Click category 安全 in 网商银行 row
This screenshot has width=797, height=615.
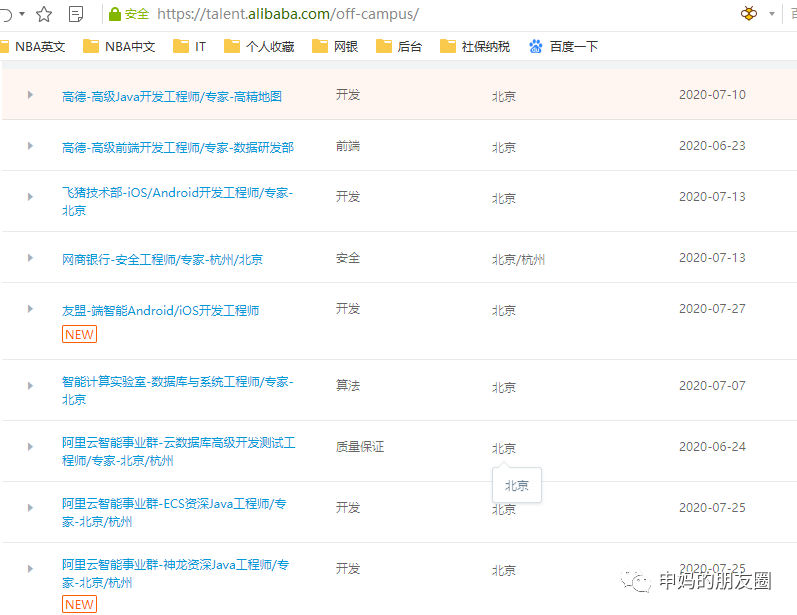point(348,258)
